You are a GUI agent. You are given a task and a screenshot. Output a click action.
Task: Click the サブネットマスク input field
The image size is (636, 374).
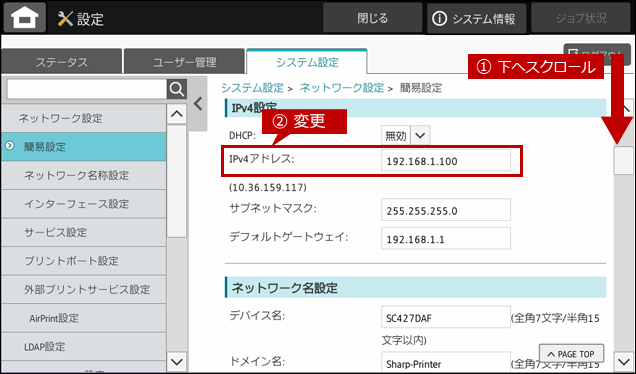446,210
